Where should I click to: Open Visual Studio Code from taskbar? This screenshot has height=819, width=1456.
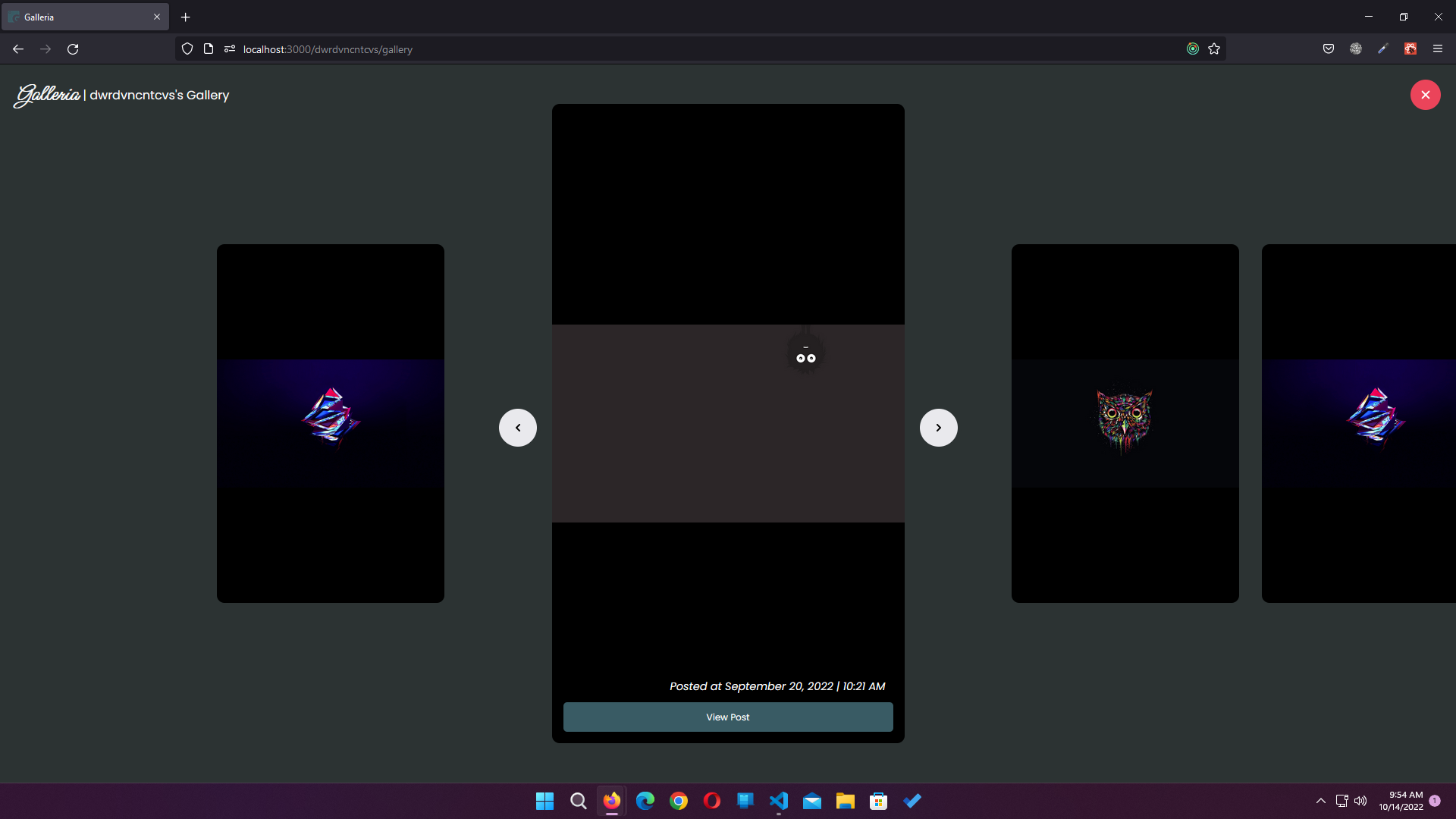click(778, 801)
